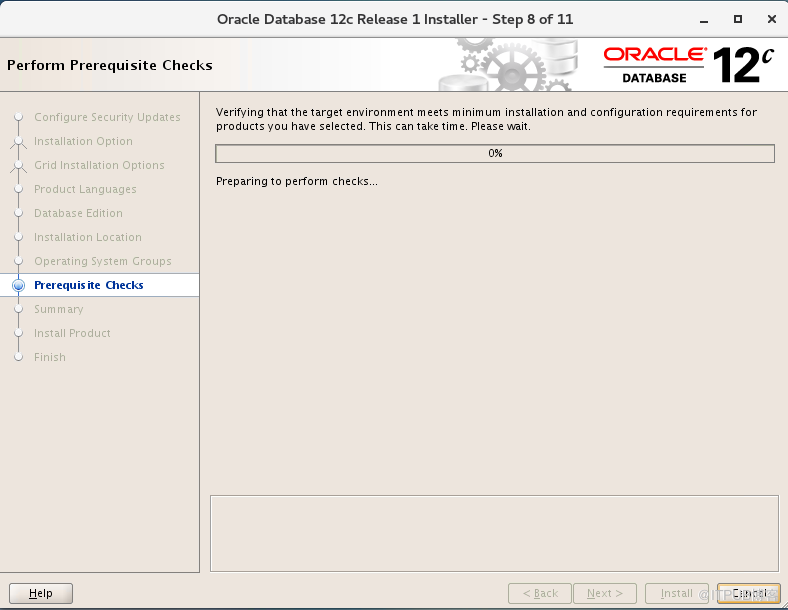The height and width of the screenshot is (610, 788).
Task: Open Database Edition step
Action: [78, 213]
